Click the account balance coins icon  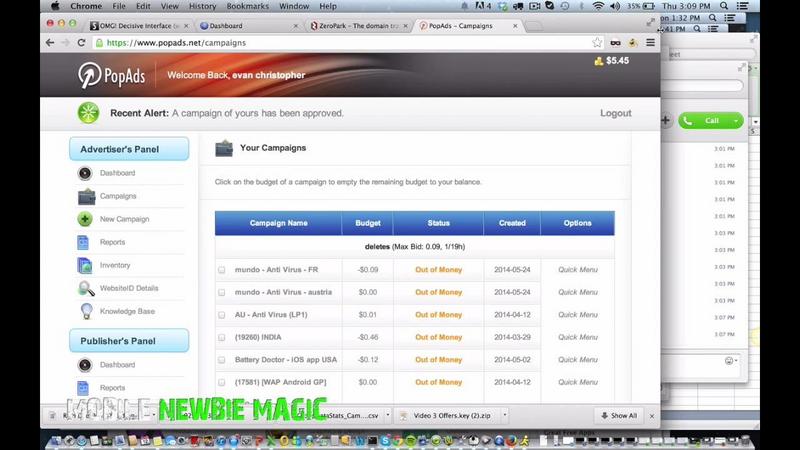tap(598, 61)
